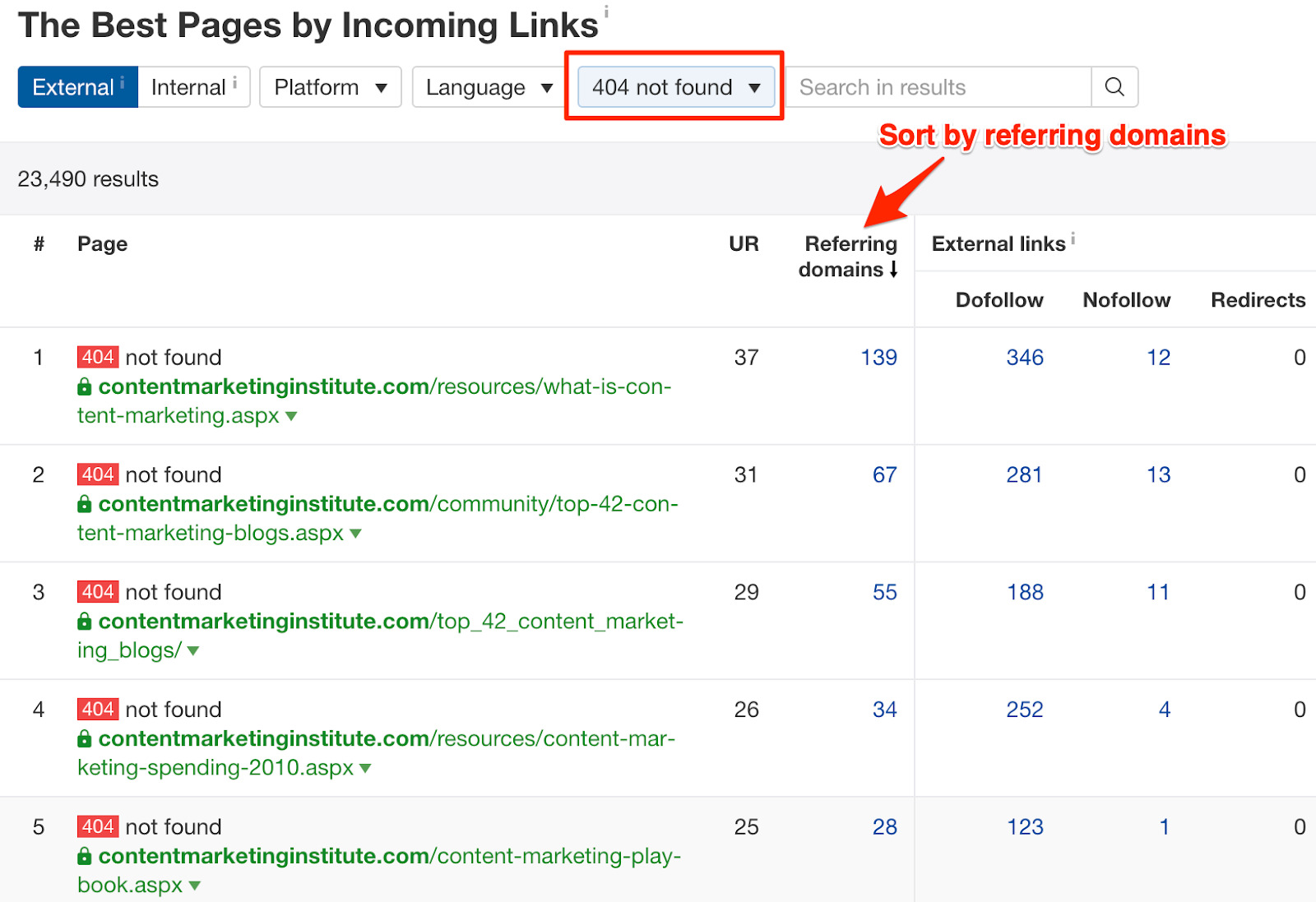Screen dimensions: 1316x902
Task: Sort by Dofollow column header
Action: [x=999, y=300]
